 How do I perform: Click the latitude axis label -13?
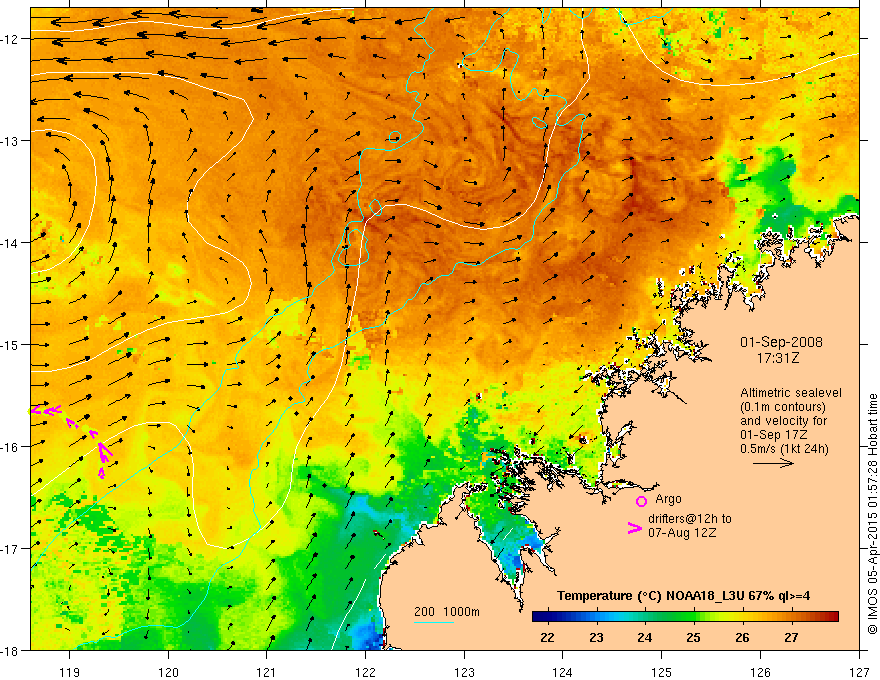(x=10, y=141)
